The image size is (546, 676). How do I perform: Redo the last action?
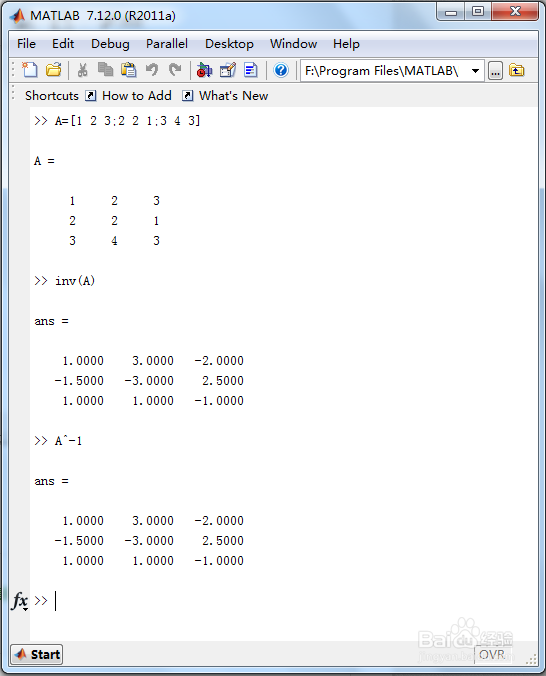[175, 70]
